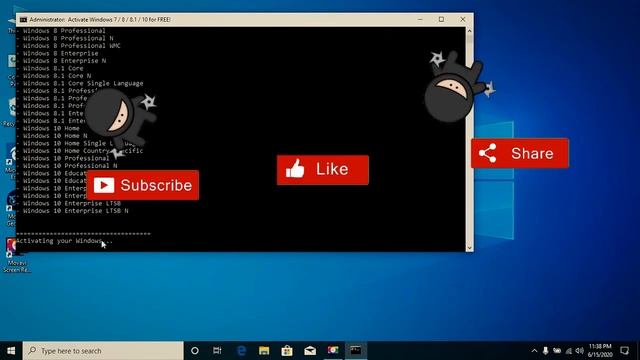Open the clock showing 11:38 PM

pos(600,351)
